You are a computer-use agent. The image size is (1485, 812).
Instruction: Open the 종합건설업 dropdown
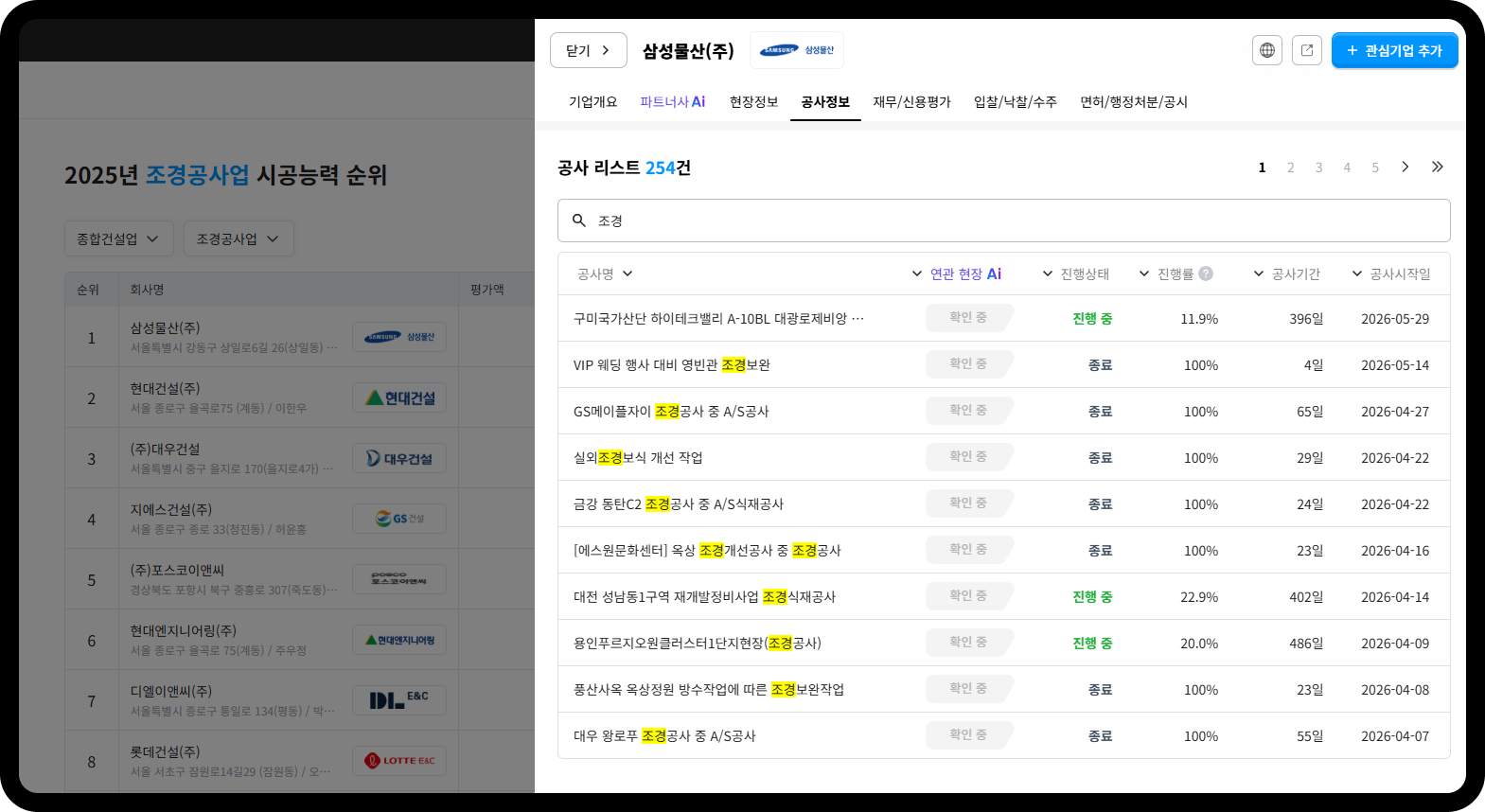pyautogui.click(x=119, y=238)
